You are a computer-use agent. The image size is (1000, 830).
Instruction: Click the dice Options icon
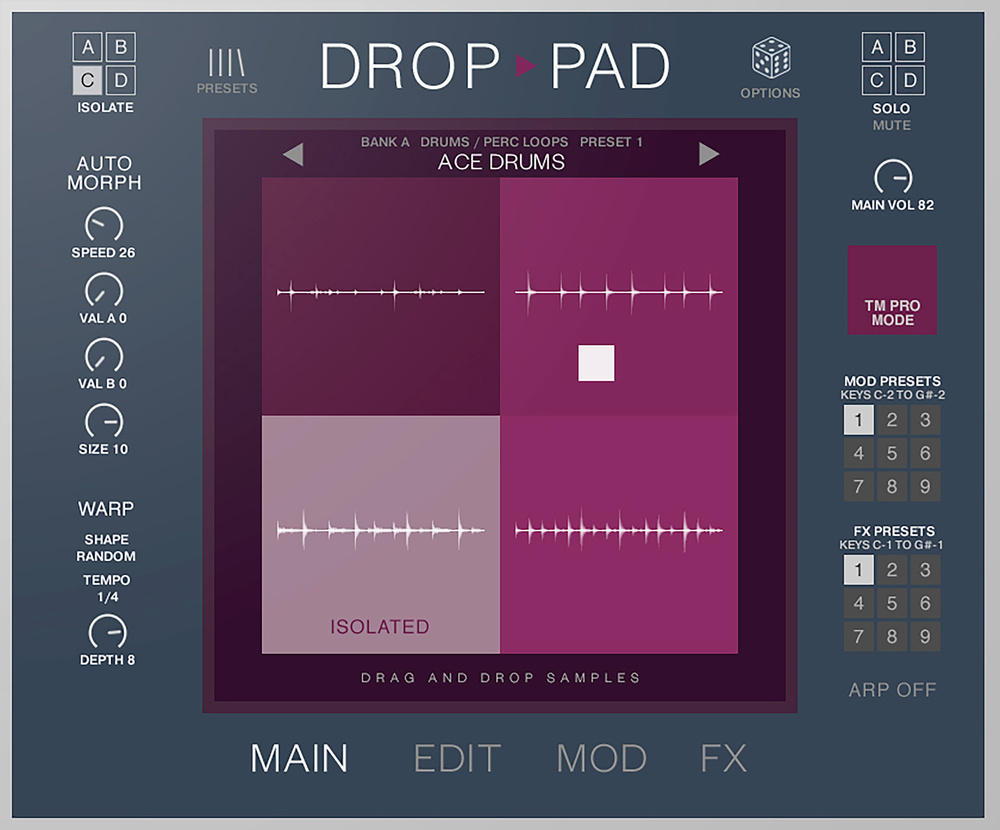click(x=770, y=60)
